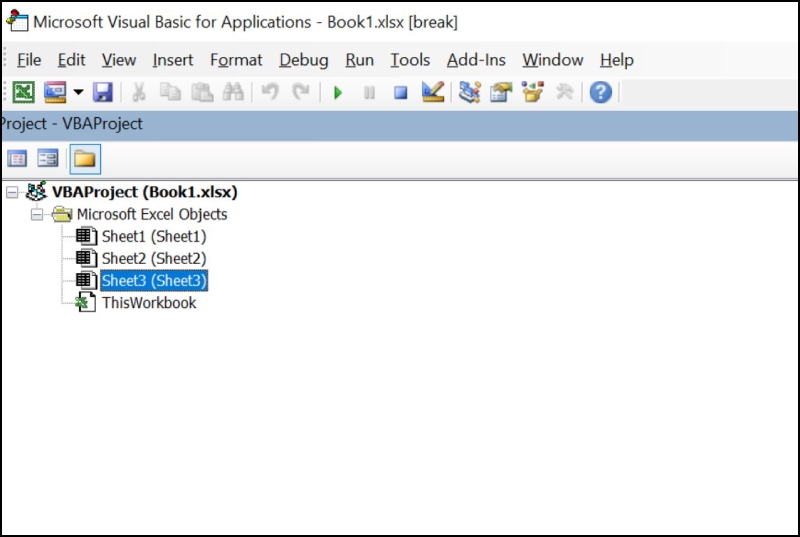Viewport: 800px width, 537px height.
Task: Select ThisWorkbook in project tree
Action: click(149, 303)
